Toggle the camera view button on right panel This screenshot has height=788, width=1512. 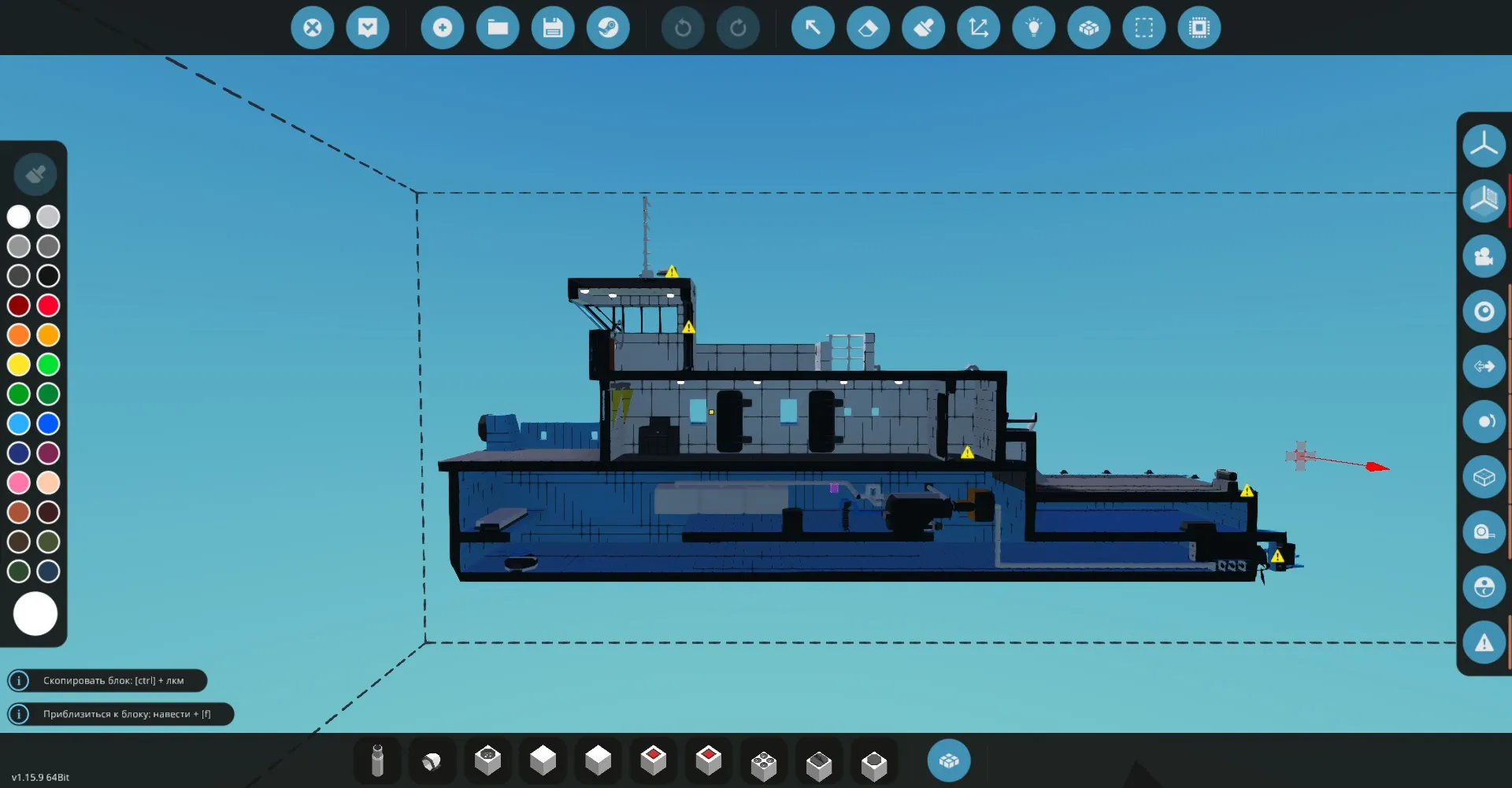[1484, 257]
